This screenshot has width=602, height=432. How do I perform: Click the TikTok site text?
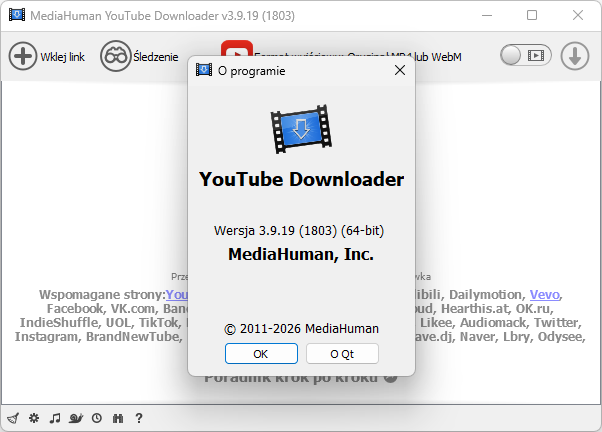[x=160, y=323]
